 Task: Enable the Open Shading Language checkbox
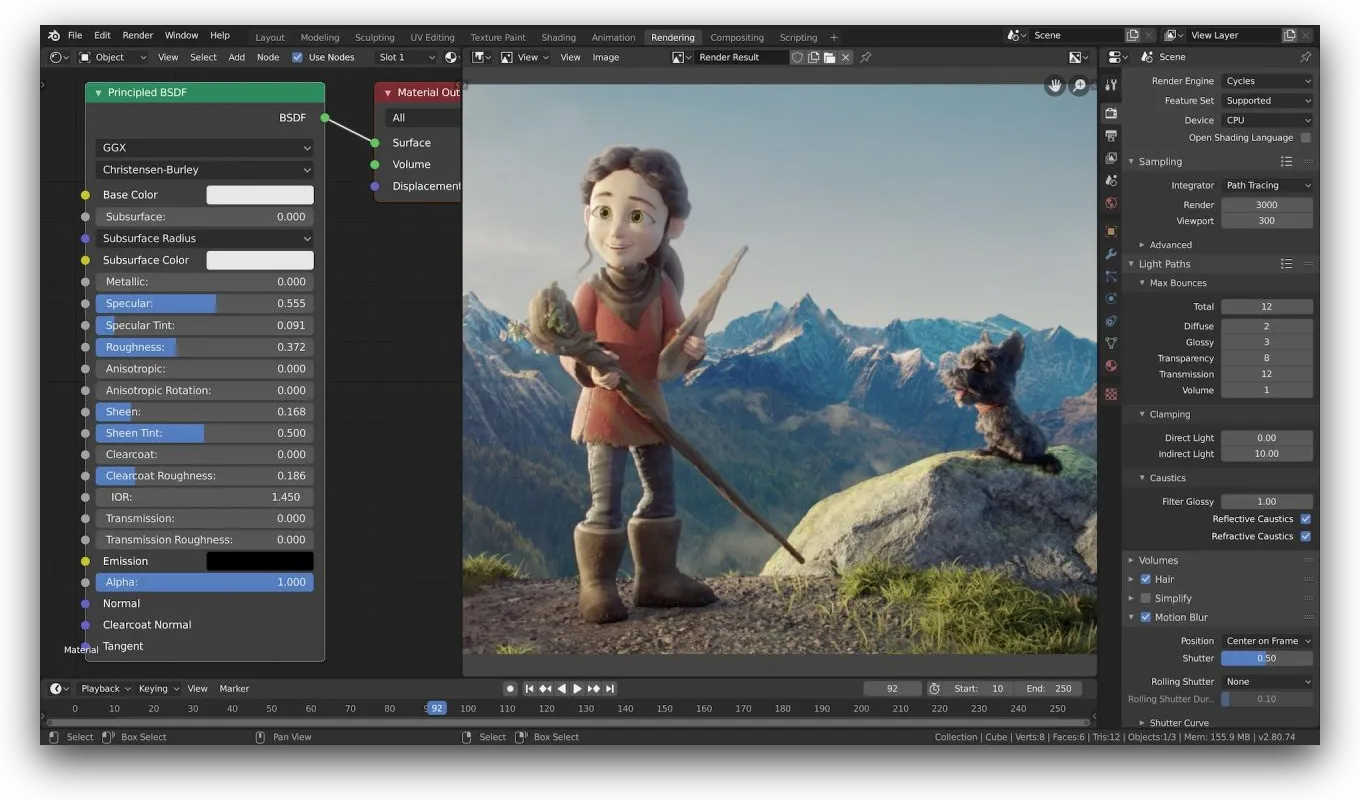click(1305, 138)
